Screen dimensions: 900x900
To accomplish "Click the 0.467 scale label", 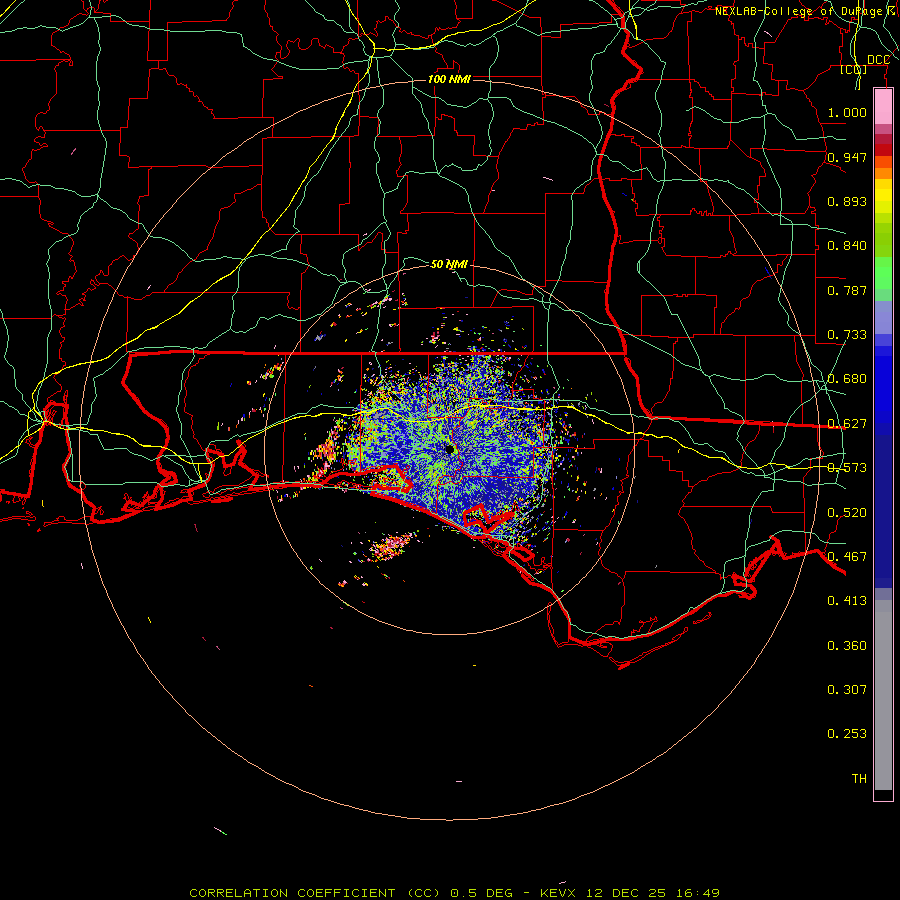I will (x=847, y=557).
